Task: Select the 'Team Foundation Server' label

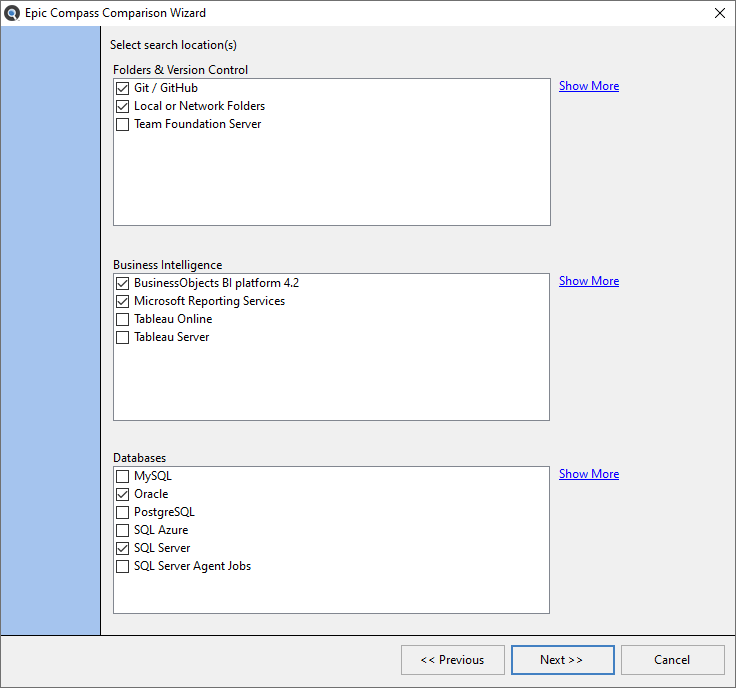Action: 198,124
